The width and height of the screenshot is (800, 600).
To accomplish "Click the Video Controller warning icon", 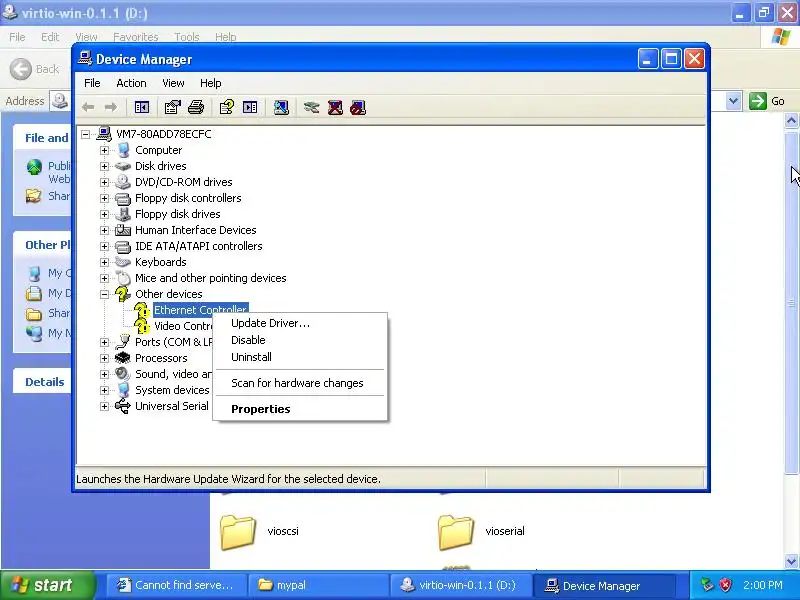I will click(142, 326).
